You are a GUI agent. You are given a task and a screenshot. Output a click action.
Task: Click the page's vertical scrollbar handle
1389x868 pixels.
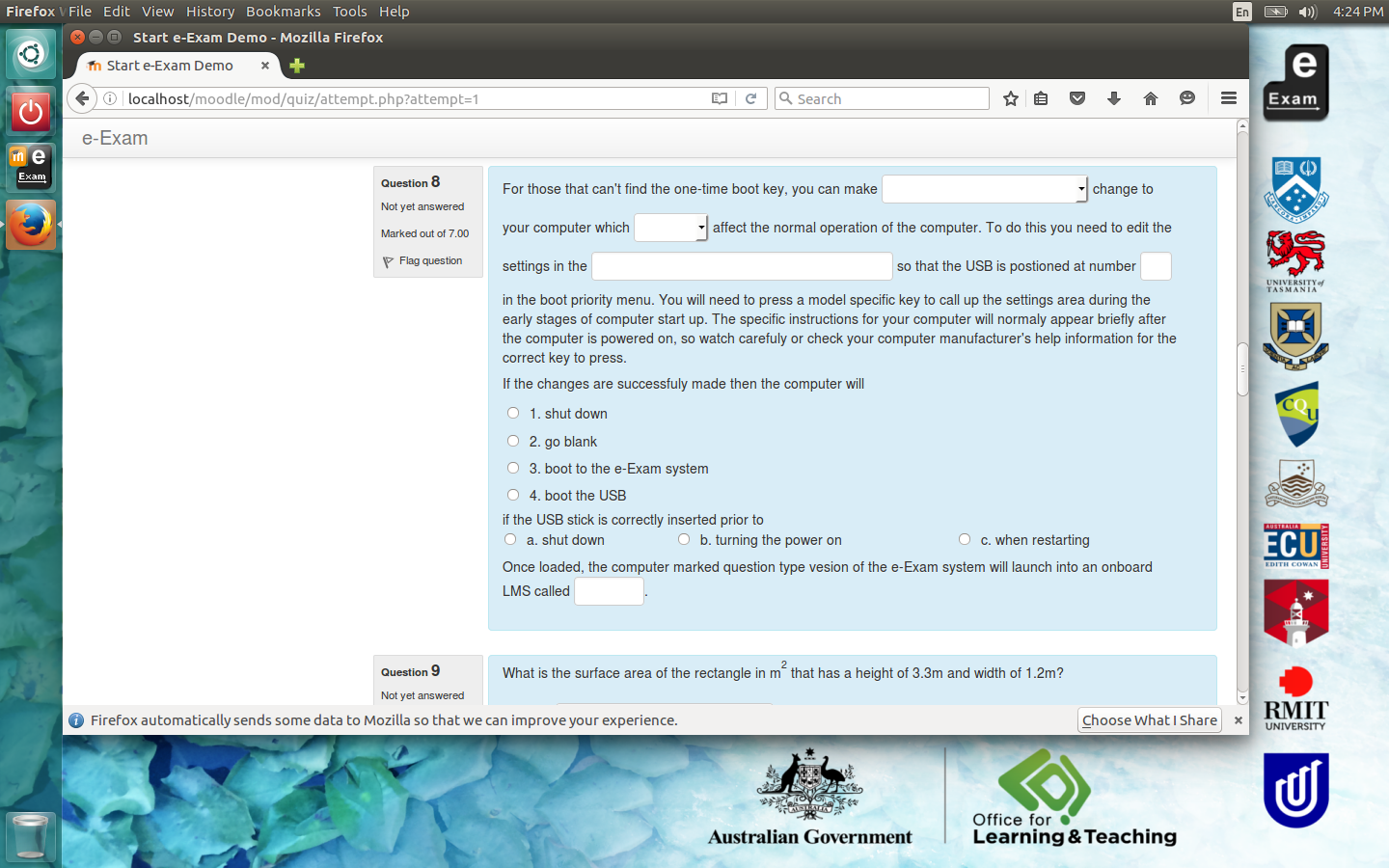[1242, 368]
